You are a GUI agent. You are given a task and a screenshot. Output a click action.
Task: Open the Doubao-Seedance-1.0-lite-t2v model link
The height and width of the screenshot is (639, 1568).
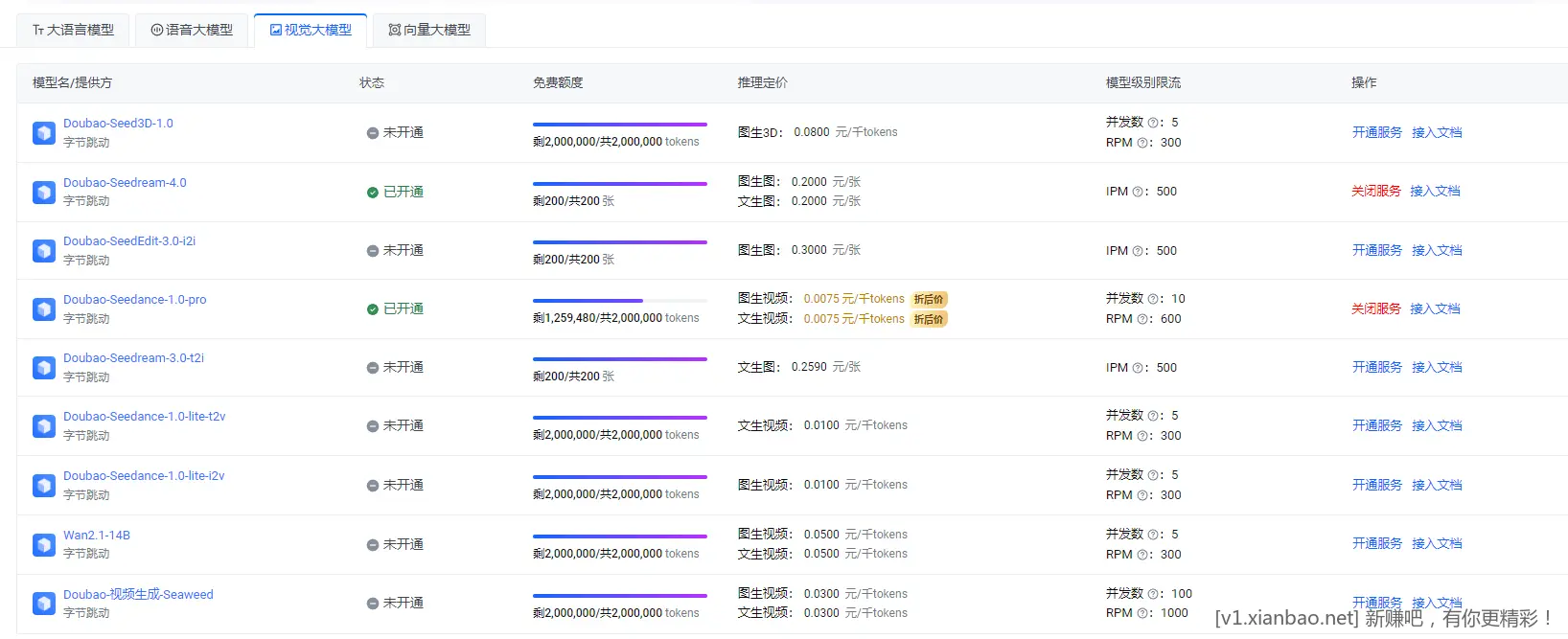[x=145, y=417]
